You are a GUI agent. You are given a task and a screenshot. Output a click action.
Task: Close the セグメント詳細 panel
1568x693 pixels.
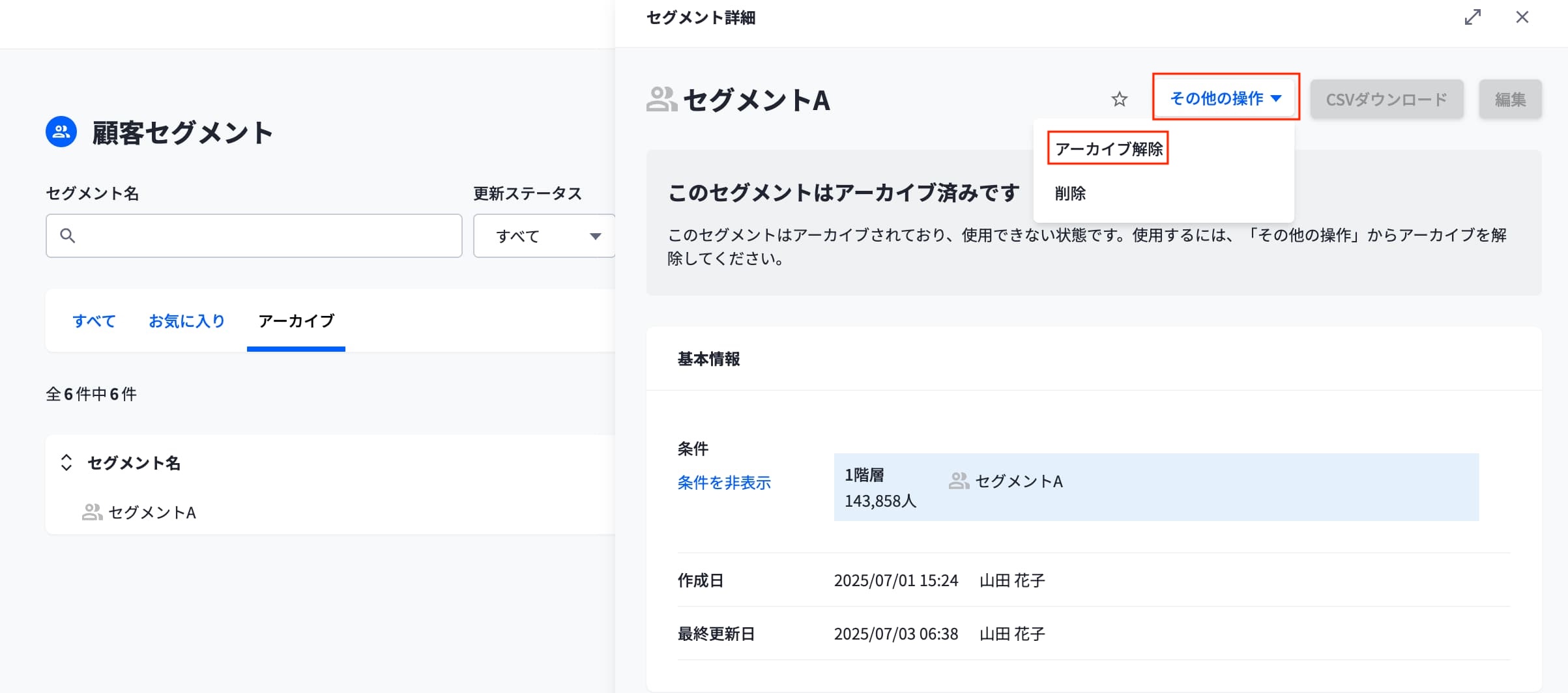click(x=1522, y=17)
